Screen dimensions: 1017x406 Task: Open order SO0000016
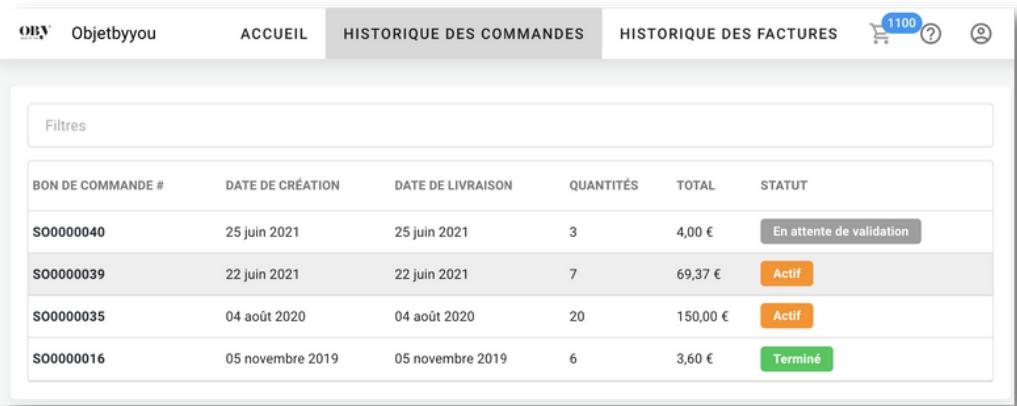(69, 359)
